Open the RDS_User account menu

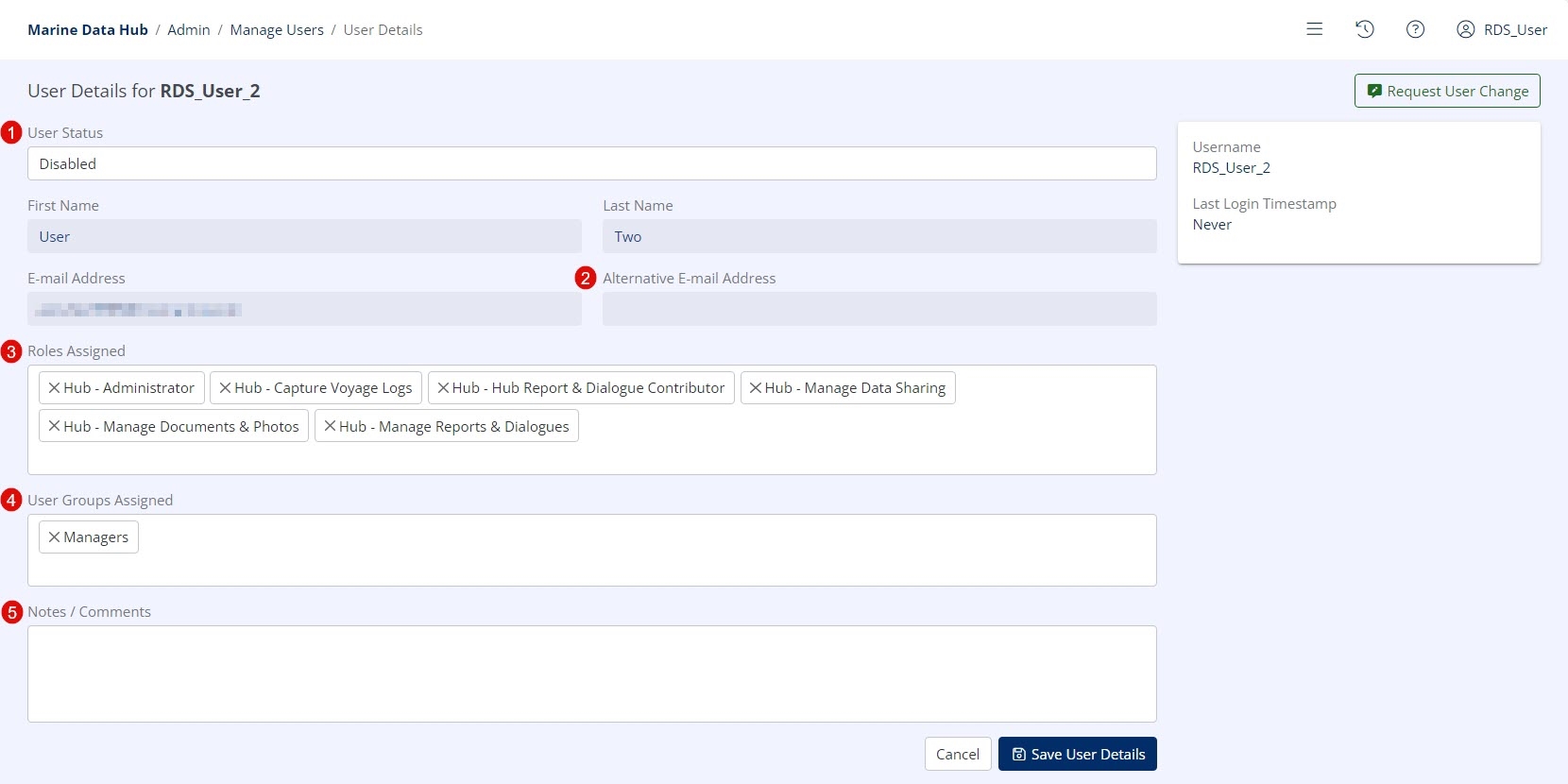pos(1502,29)
